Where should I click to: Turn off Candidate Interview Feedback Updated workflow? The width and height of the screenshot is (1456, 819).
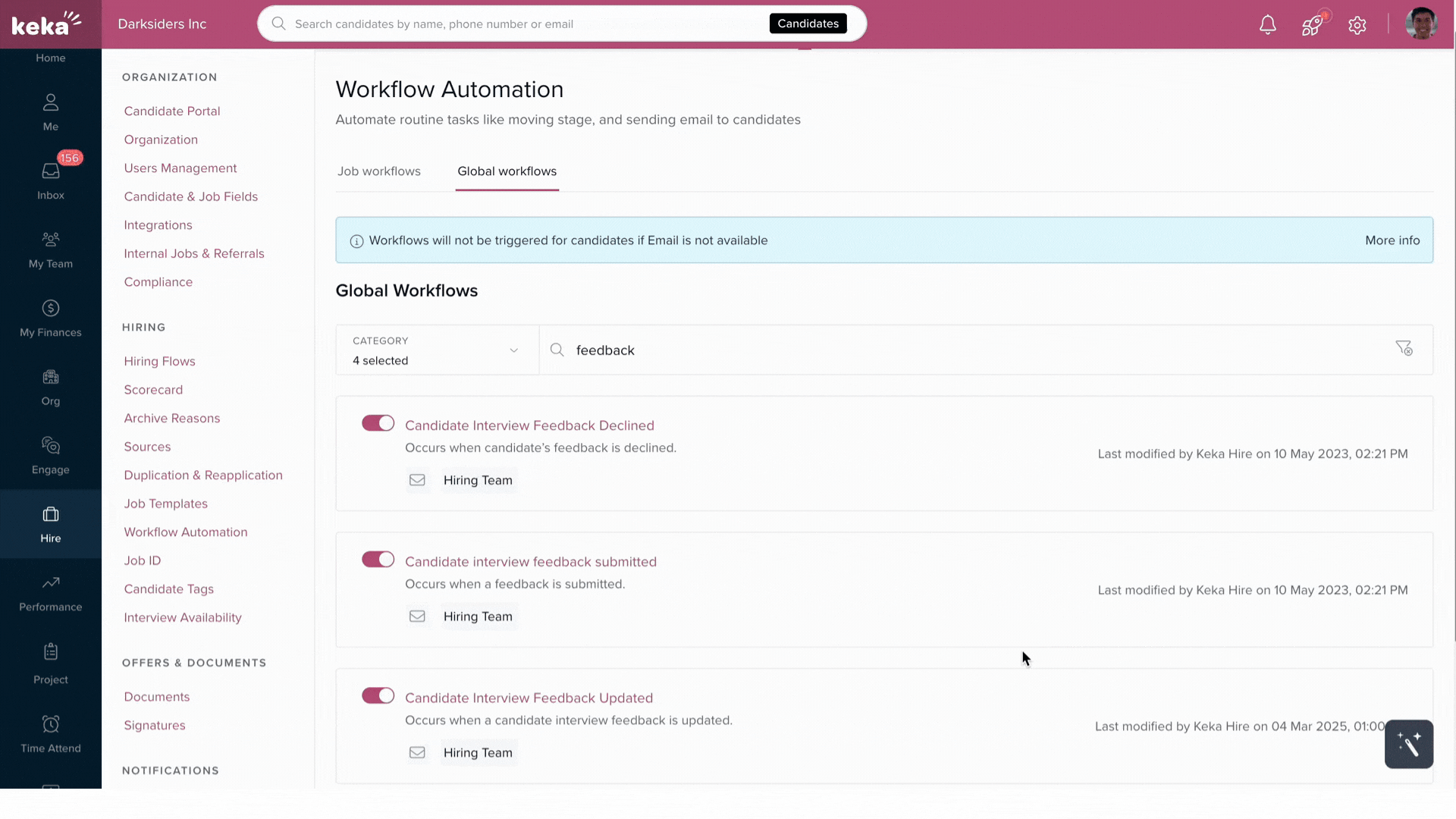click(x=378, y=695)
